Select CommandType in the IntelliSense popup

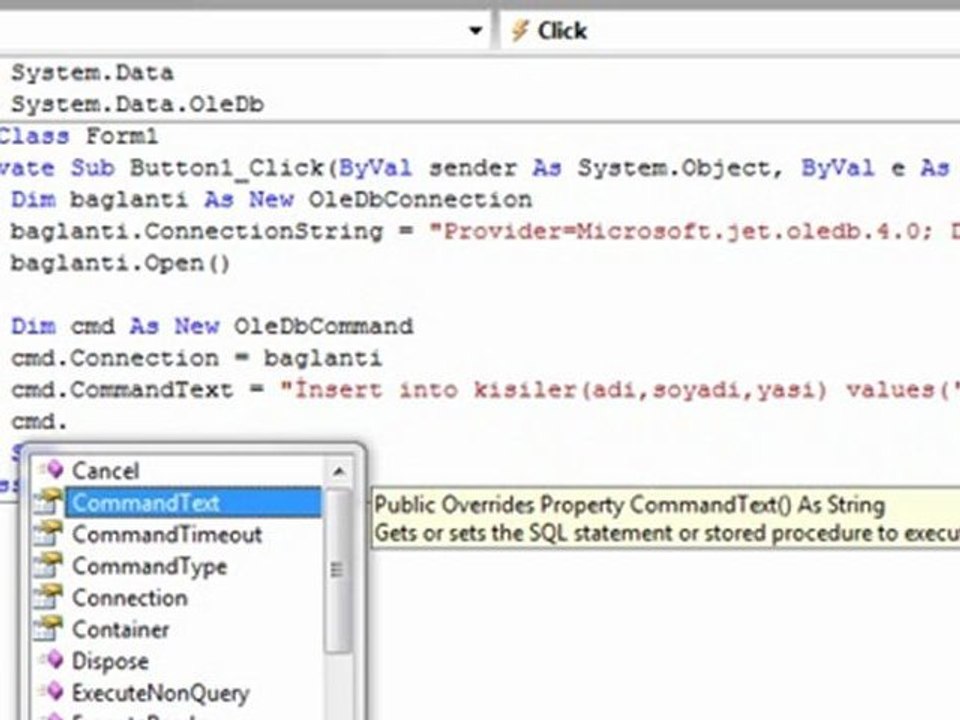click(x=149, y=566)
